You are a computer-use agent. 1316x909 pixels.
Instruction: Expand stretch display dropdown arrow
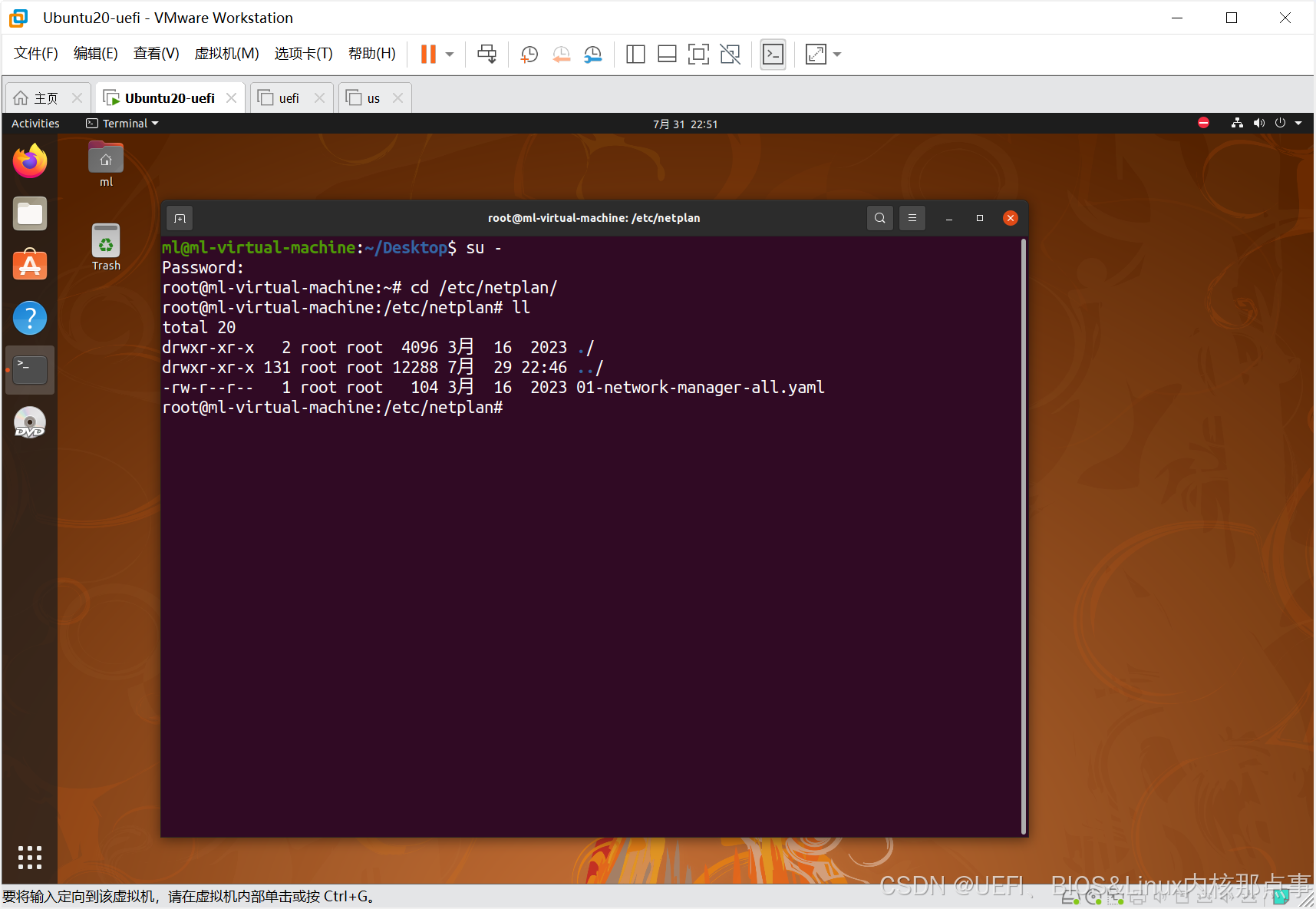pyautogui.click(x=837, y=55)
